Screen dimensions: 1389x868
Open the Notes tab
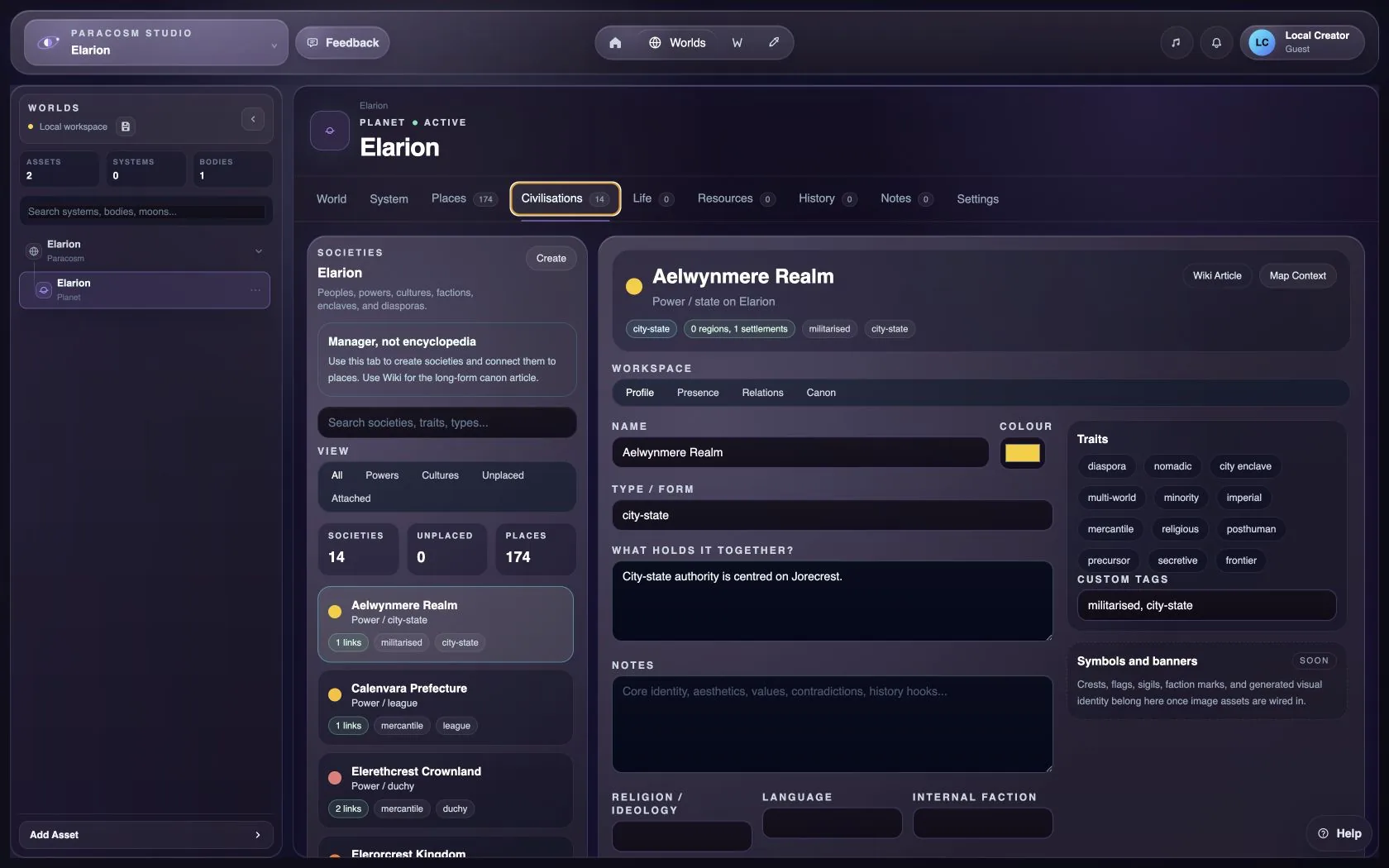point(906,199)
